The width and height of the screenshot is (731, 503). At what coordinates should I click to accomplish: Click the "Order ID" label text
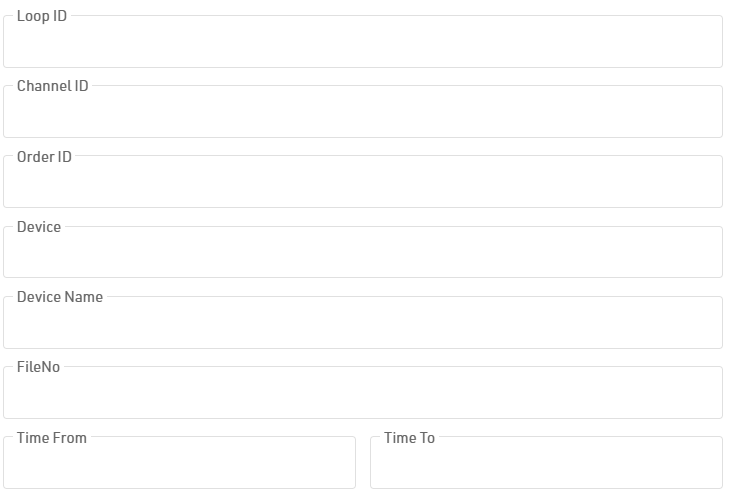point(44,157)
